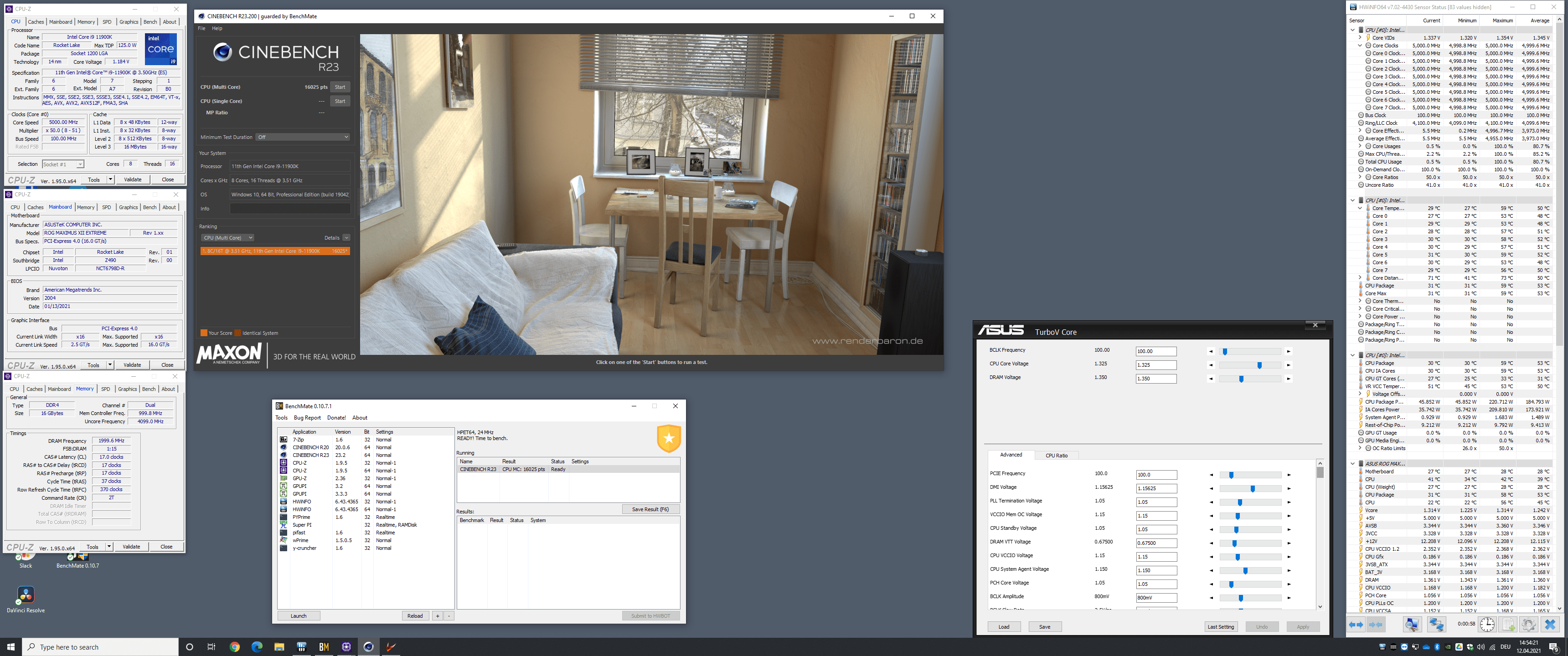The width and height of the screenshot is (1568, 656).
Task: Open HWiNFO sensor settings gear icon
Action: tap(1528, 625)
